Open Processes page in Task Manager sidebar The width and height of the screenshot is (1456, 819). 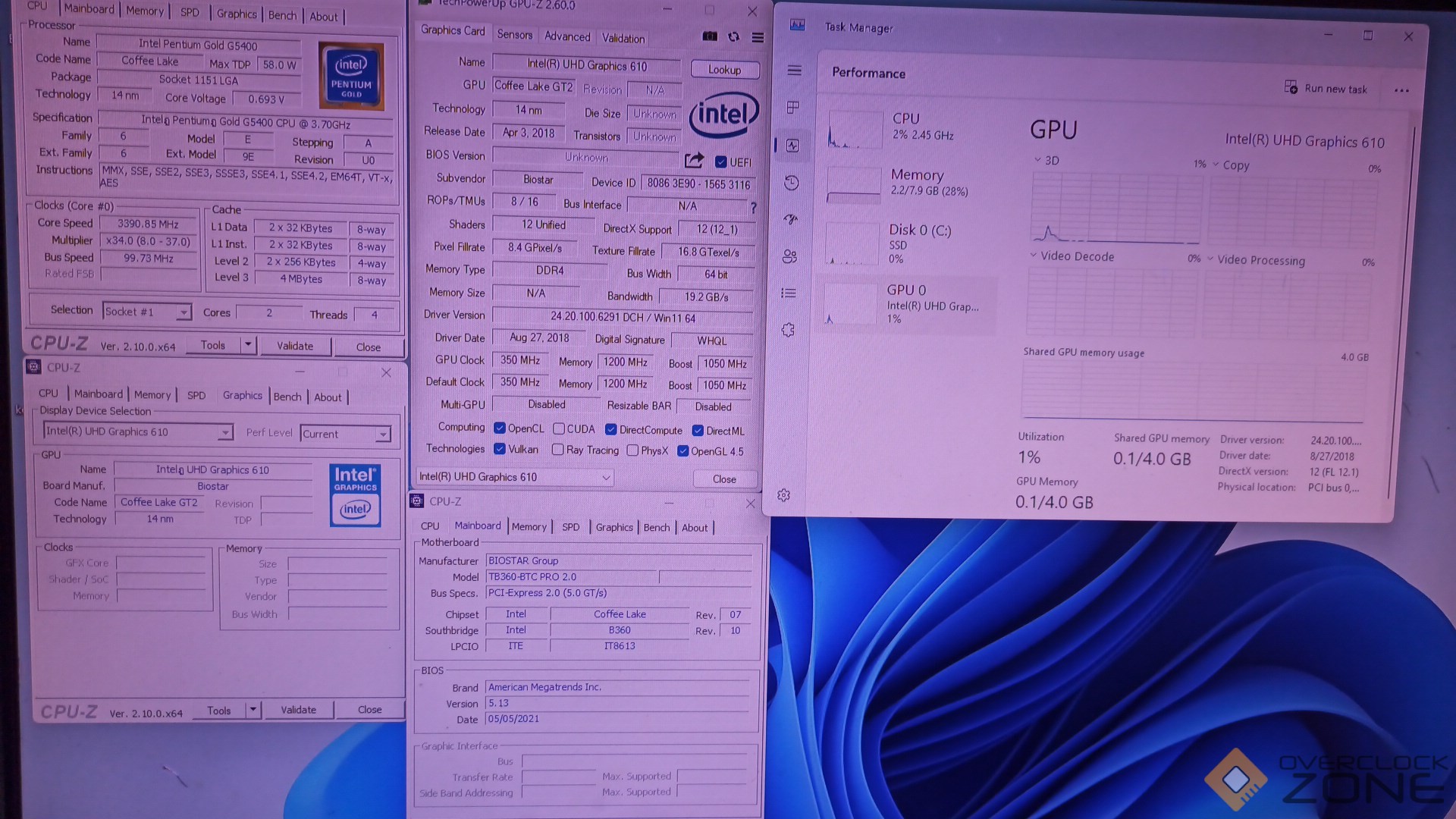pyautogui.click(x=793, y=108)
